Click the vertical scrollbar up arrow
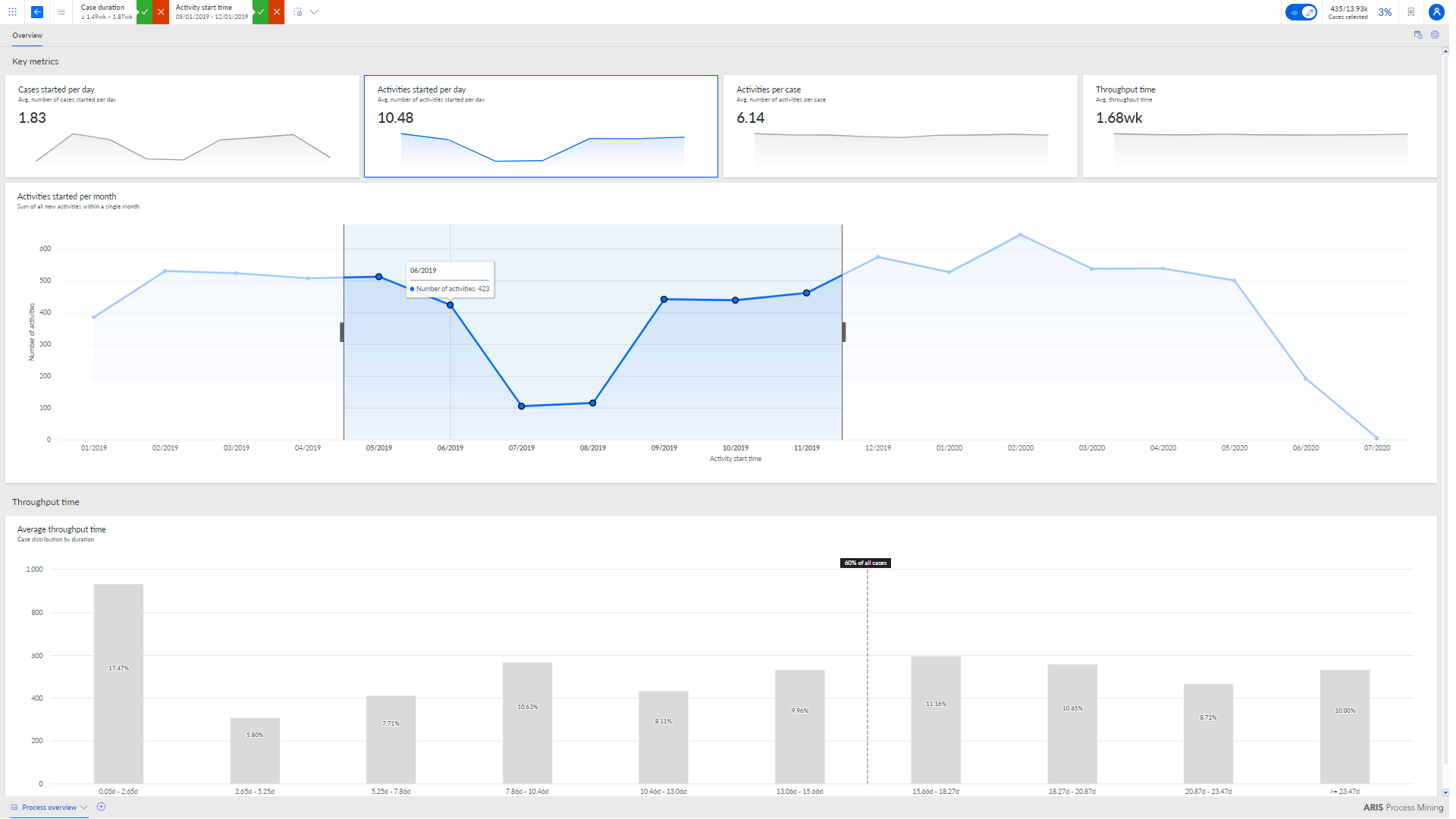 coord(1445,52)
